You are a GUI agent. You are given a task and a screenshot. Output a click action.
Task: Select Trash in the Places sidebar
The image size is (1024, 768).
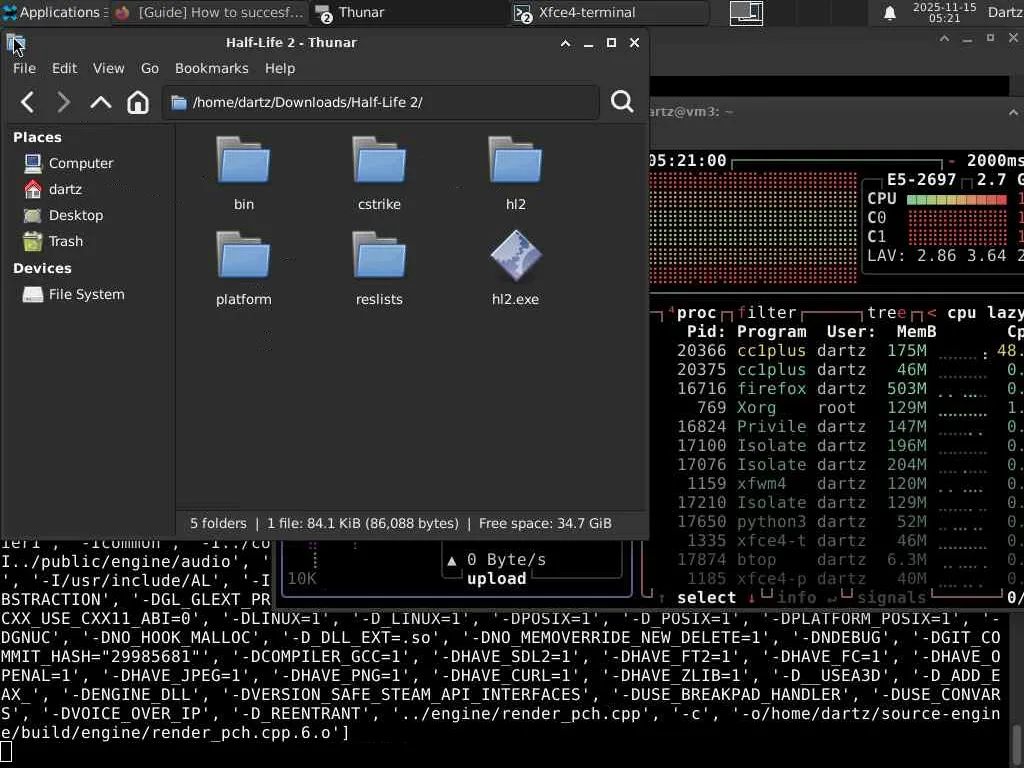pyautogui.click(x=65, y=241)
